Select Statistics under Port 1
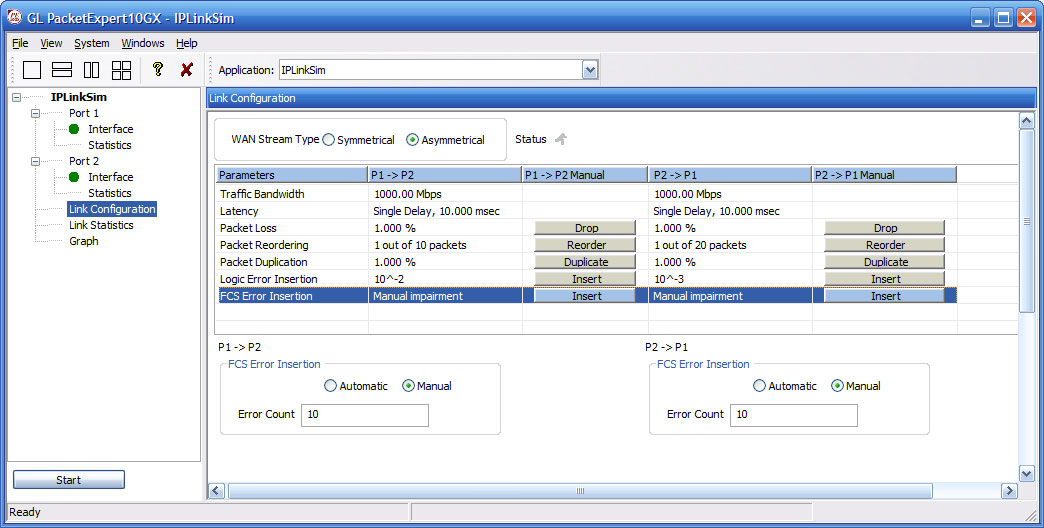The width and height of the screenshot is (1044, 528). (110, 145)
